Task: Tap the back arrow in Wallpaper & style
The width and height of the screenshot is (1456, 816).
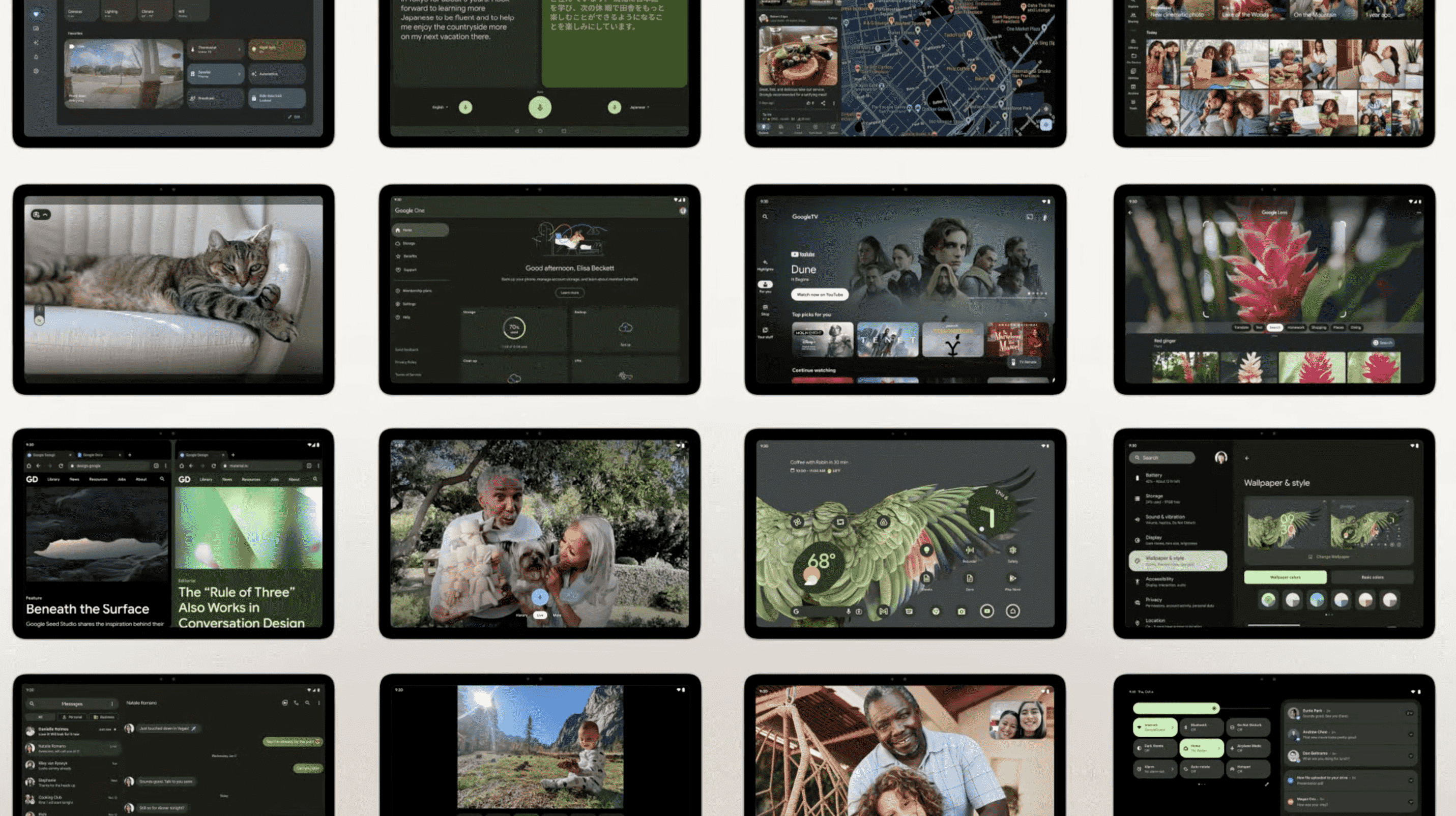Action: pos(1247,458)
